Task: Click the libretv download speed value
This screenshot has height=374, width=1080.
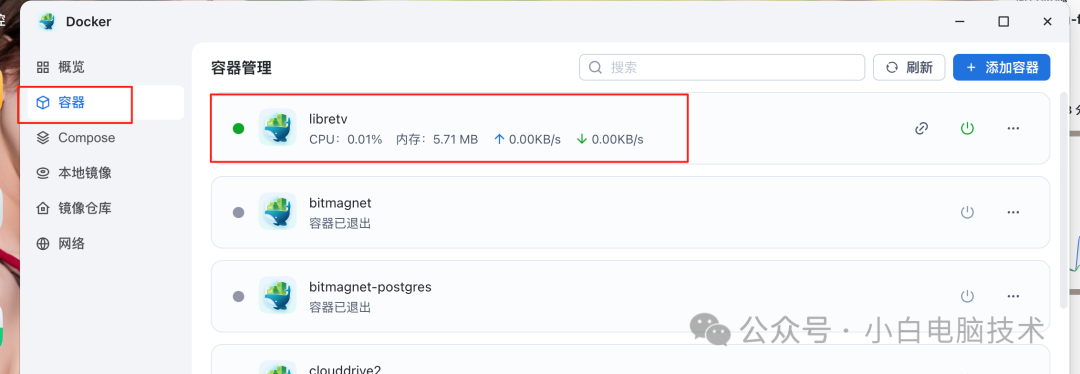Action: tap(610, 139)
